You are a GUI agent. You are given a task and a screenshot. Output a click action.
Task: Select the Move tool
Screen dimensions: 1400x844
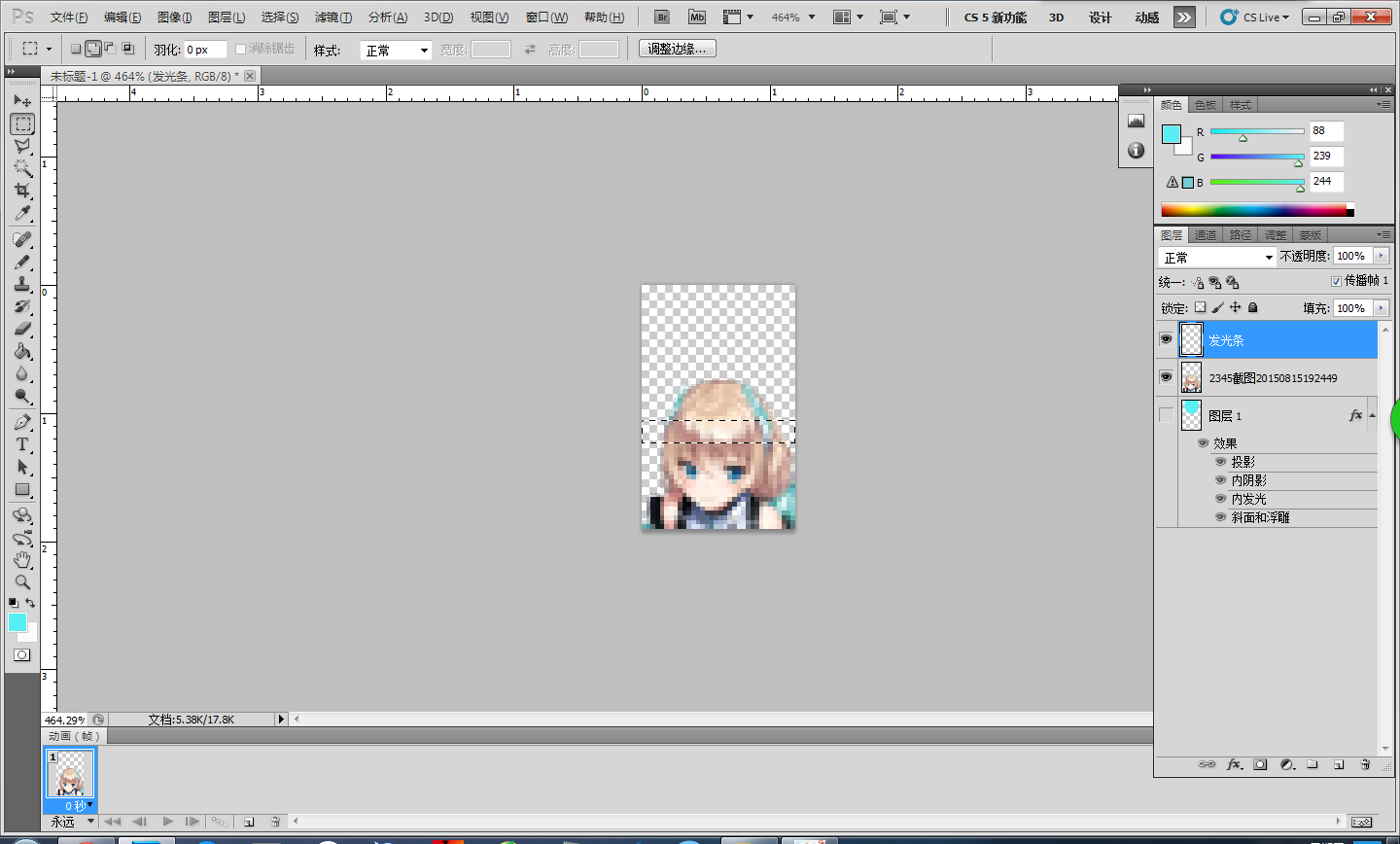pos(22,100)
